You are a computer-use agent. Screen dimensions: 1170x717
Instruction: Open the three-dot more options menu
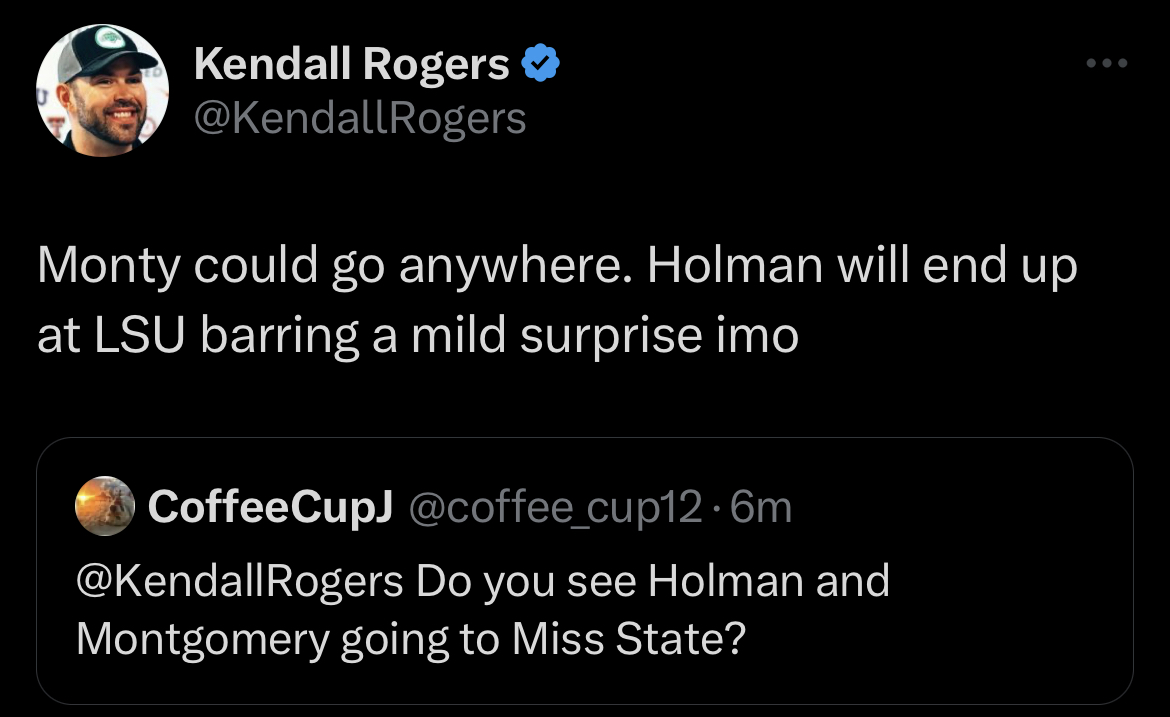click(x=1107, y=65)
